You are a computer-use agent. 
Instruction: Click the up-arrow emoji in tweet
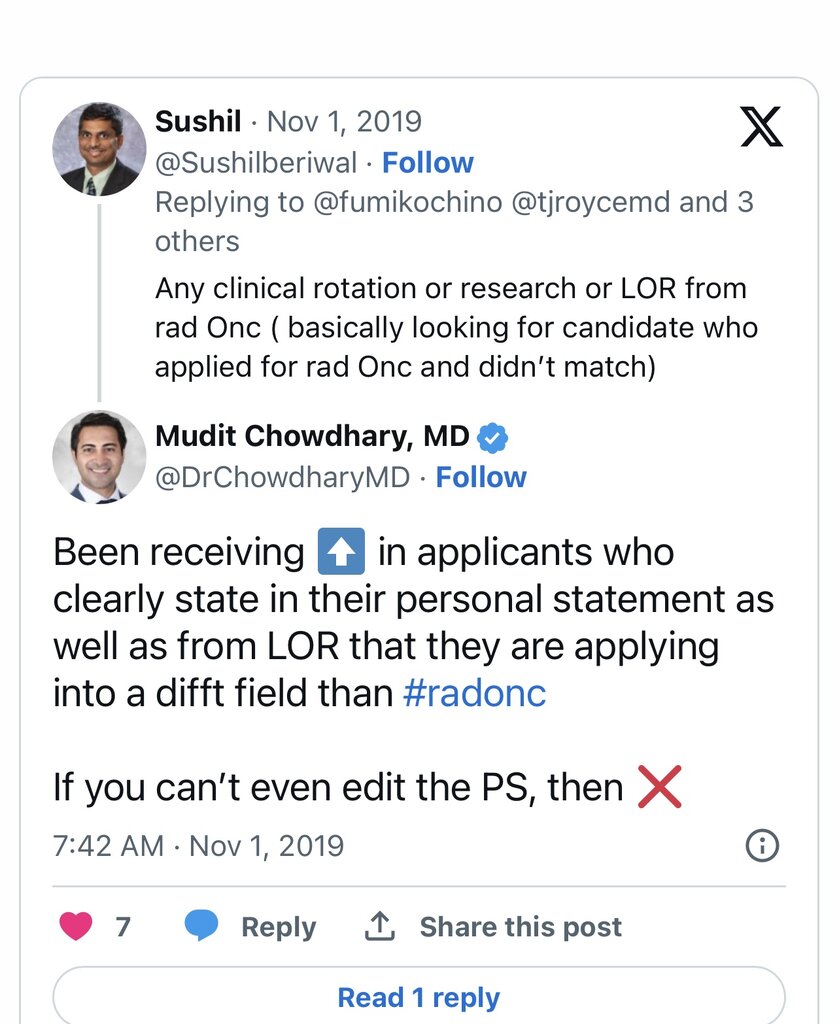(341, 552)
